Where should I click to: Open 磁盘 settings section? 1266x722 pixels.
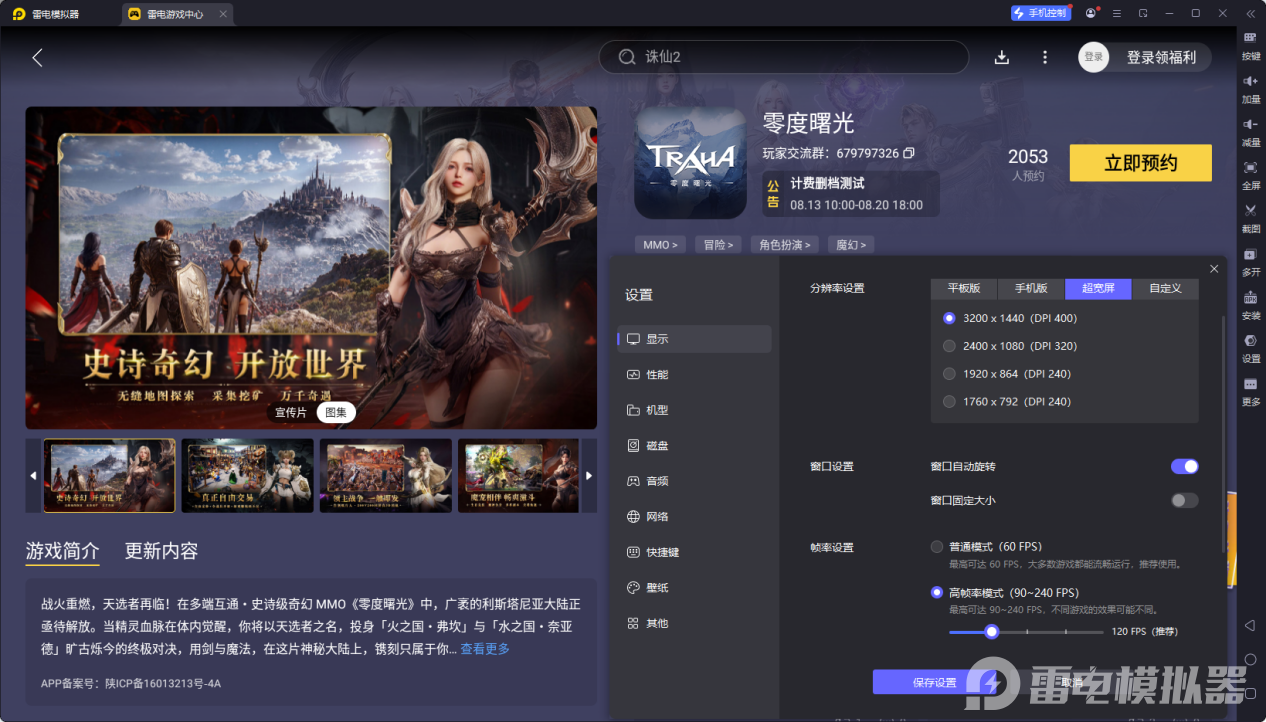coord(695,445)
